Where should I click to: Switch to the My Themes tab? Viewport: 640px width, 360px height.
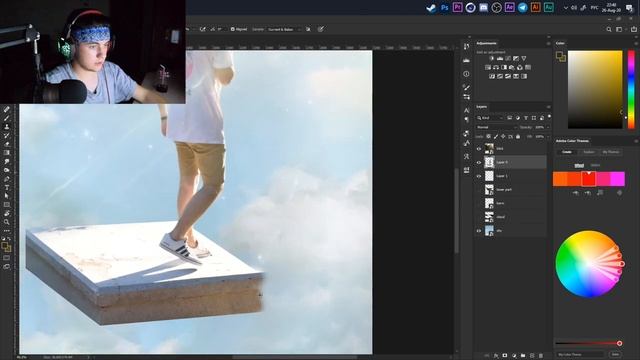point(611,152)
